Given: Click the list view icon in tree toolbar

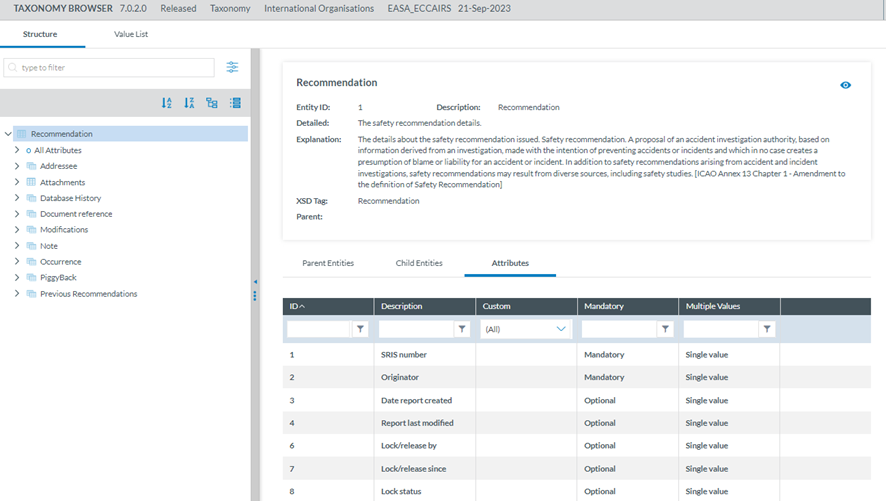Looking at the screenshot, I should tap(236, 103).
